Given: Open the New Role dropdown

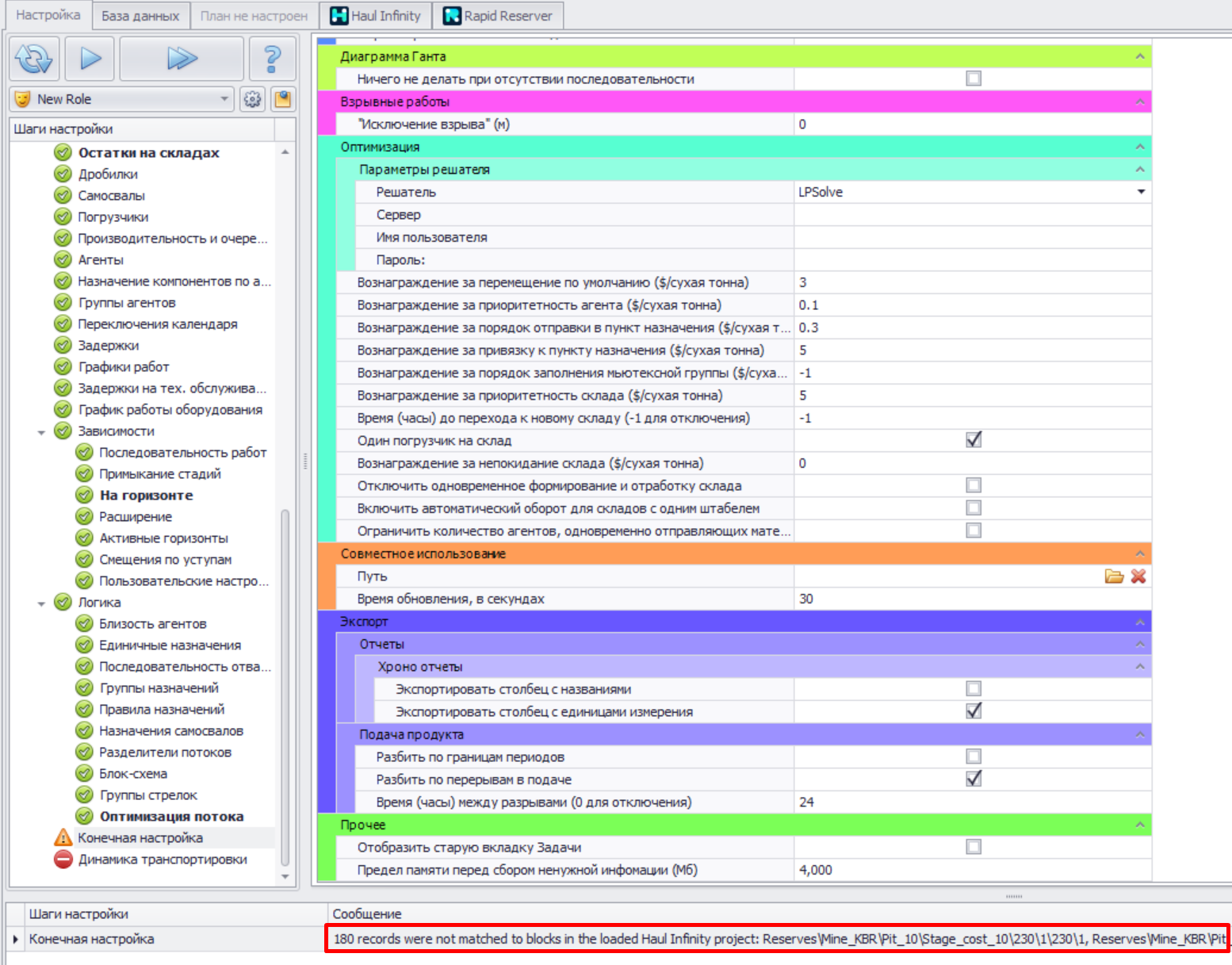Looking at the screenshot, I should tap(224, 99).
